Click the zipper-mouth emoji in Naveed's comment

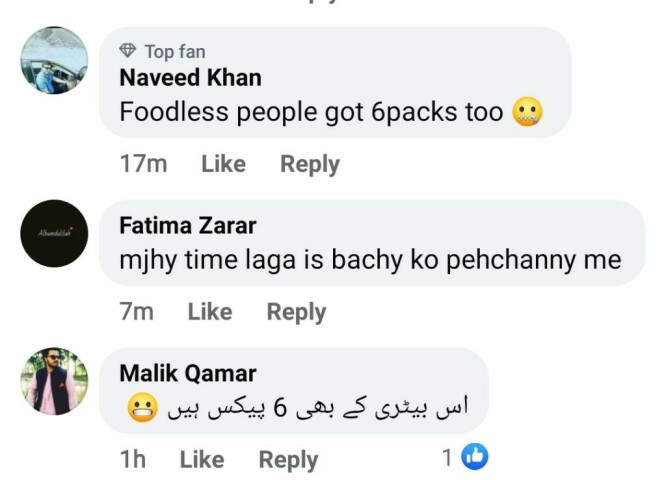click(x=528, y=112)
